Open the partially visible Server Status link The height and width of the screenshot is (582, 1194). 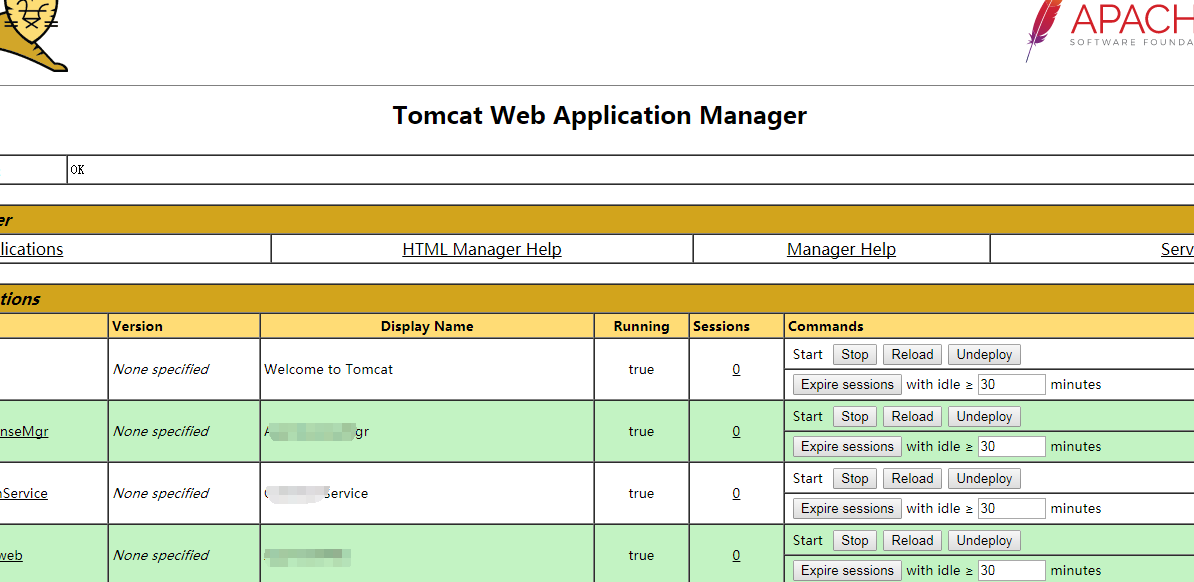1177,249
